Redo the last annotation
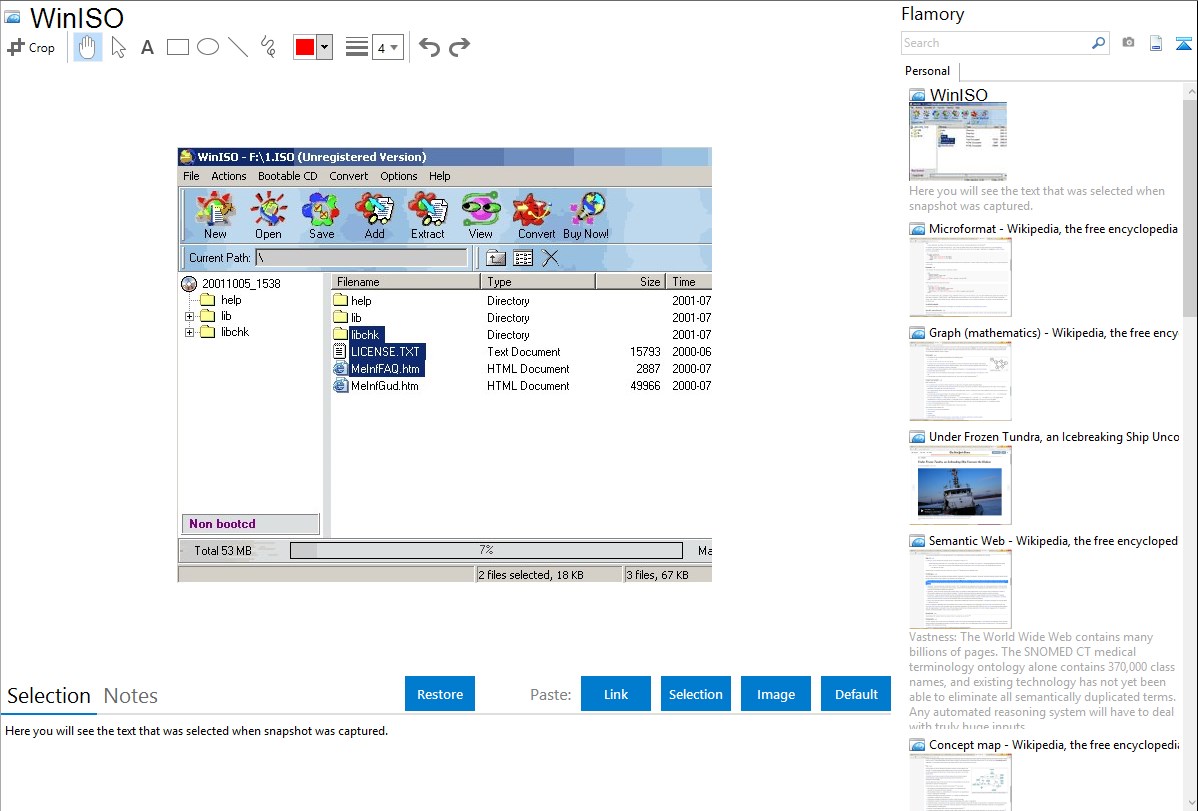1198x811 pixels. (x=459, y=47)
